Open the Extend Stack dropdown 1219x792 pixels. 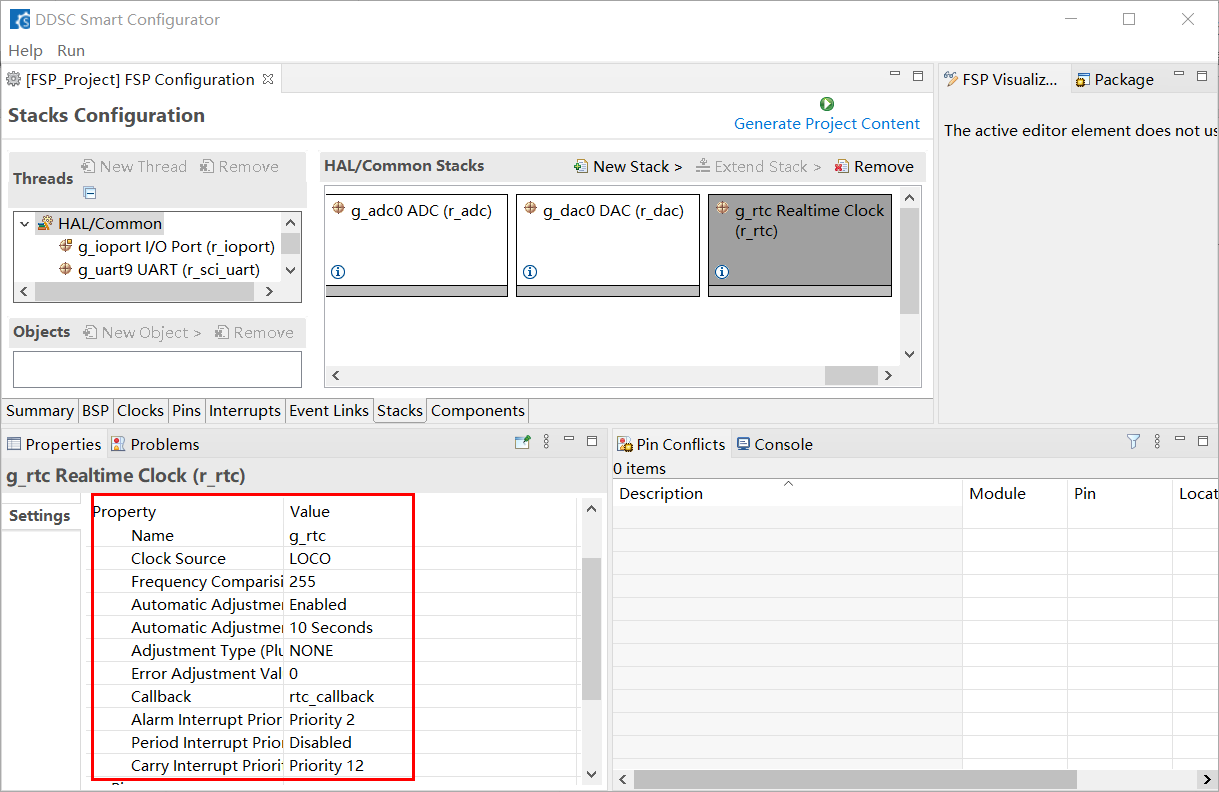click(x=758, y=166)
